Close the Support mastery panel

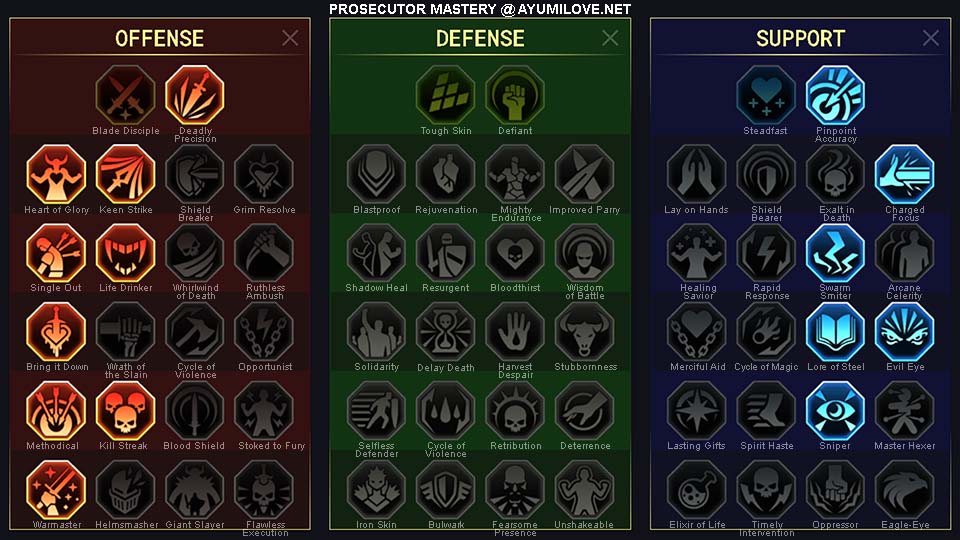pos(931,38)
